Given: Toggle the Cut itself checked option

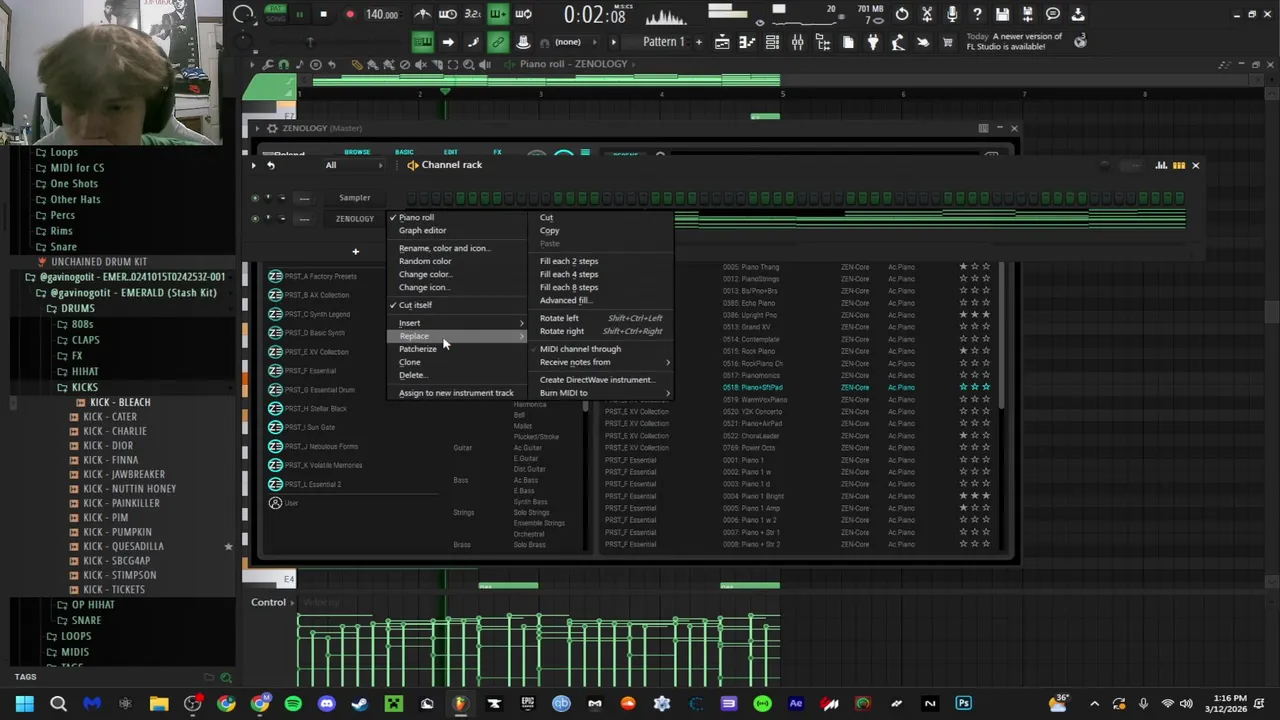Looking at the screenshot, I should click(x=415, y=305).
